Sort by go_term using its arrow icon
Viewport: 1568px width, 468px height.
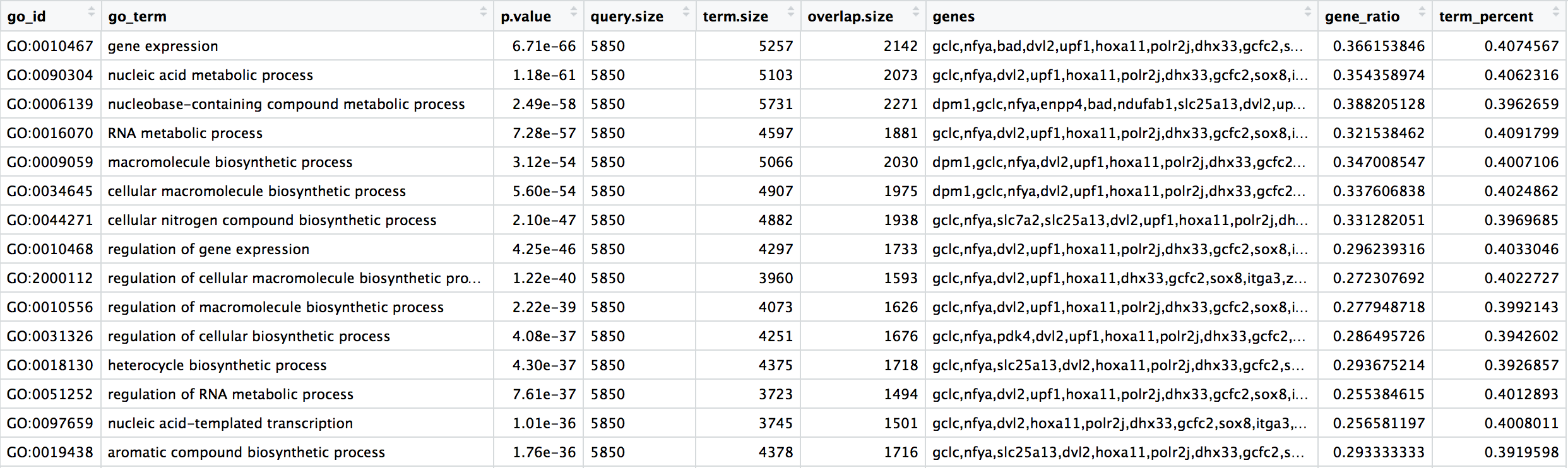483,12
